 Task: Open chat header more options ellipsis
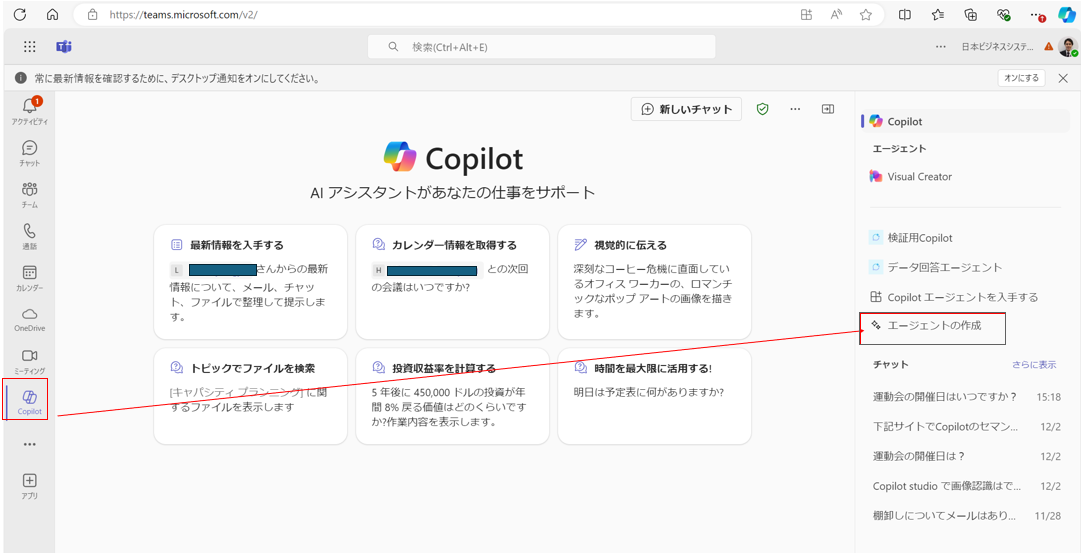pyautogui.click(x=795, y=109)
